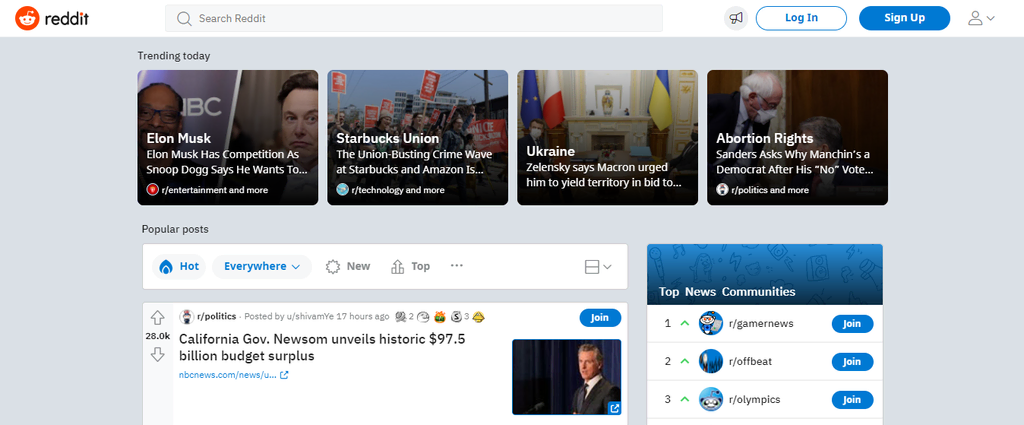Click the r/technology community avatar icon

point(342,190)
